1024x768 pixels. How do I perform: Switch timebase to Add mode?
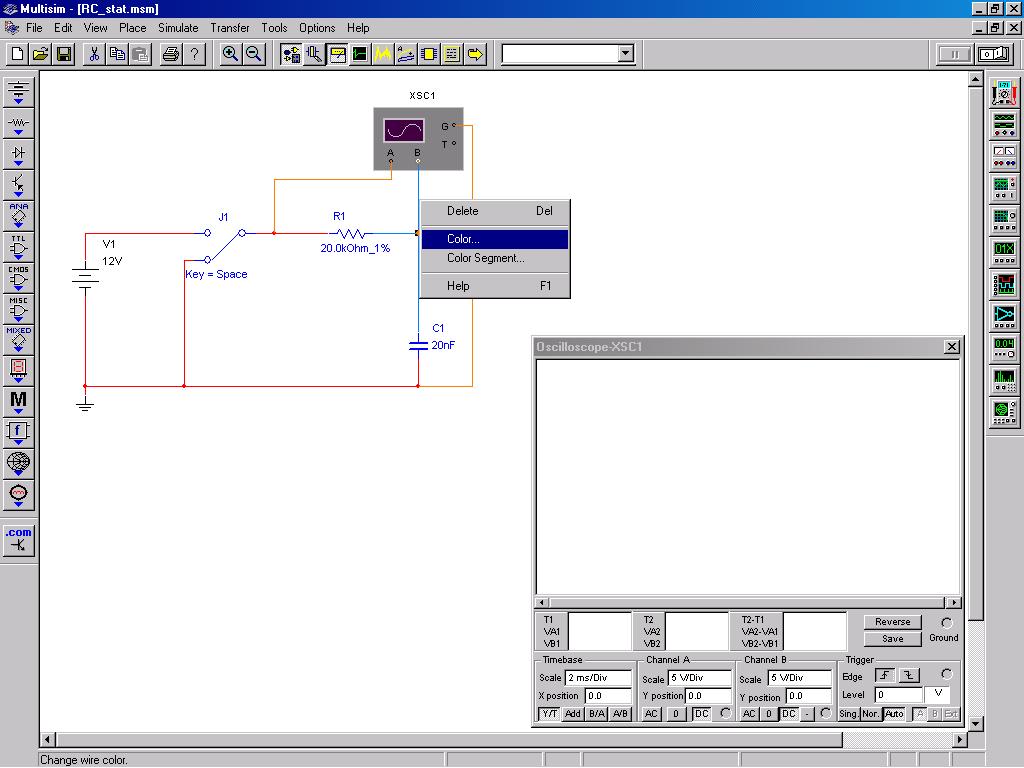573,714
